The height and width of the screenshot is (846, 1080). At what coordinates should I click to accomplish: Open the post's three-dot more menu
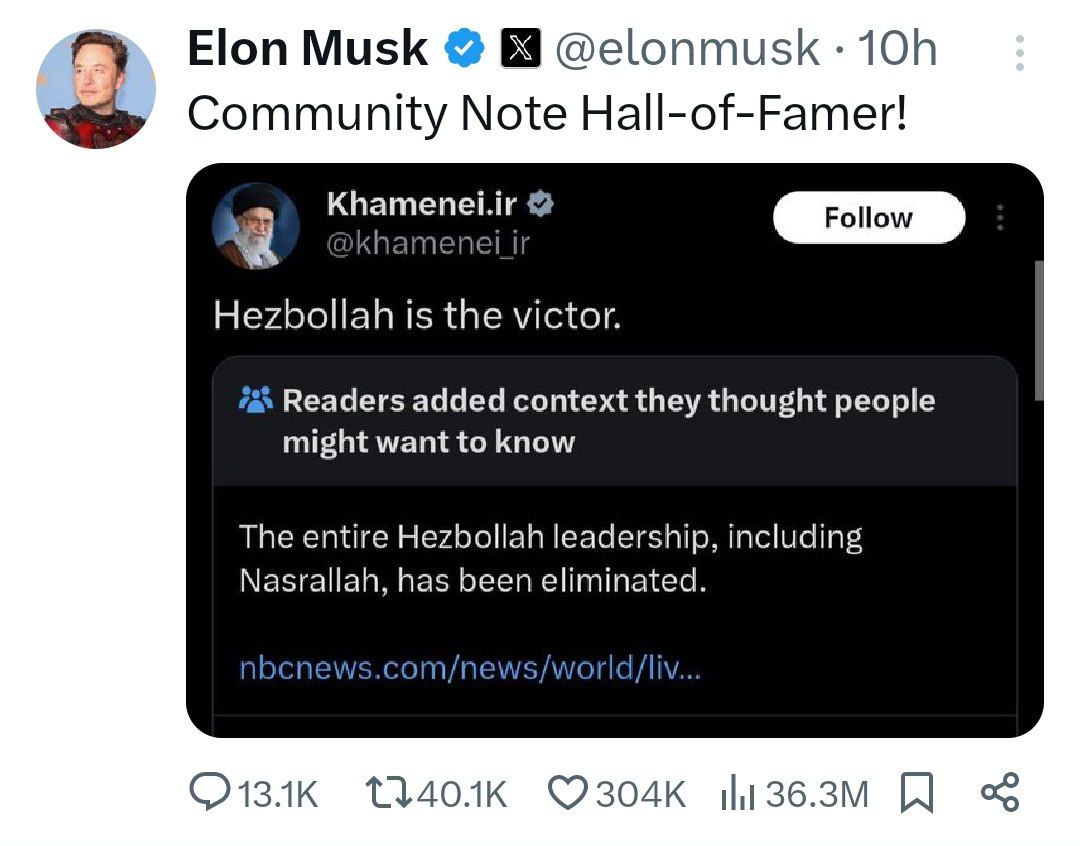(1019, 52)
